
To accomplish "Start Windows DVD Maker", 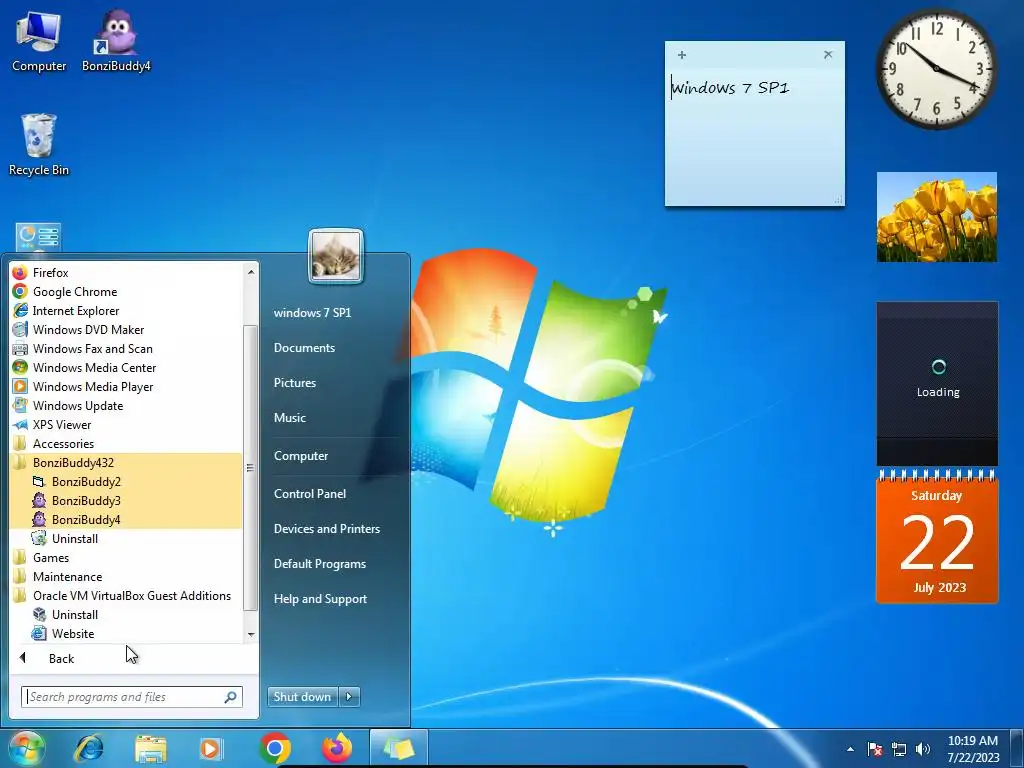I will (125, 329).
